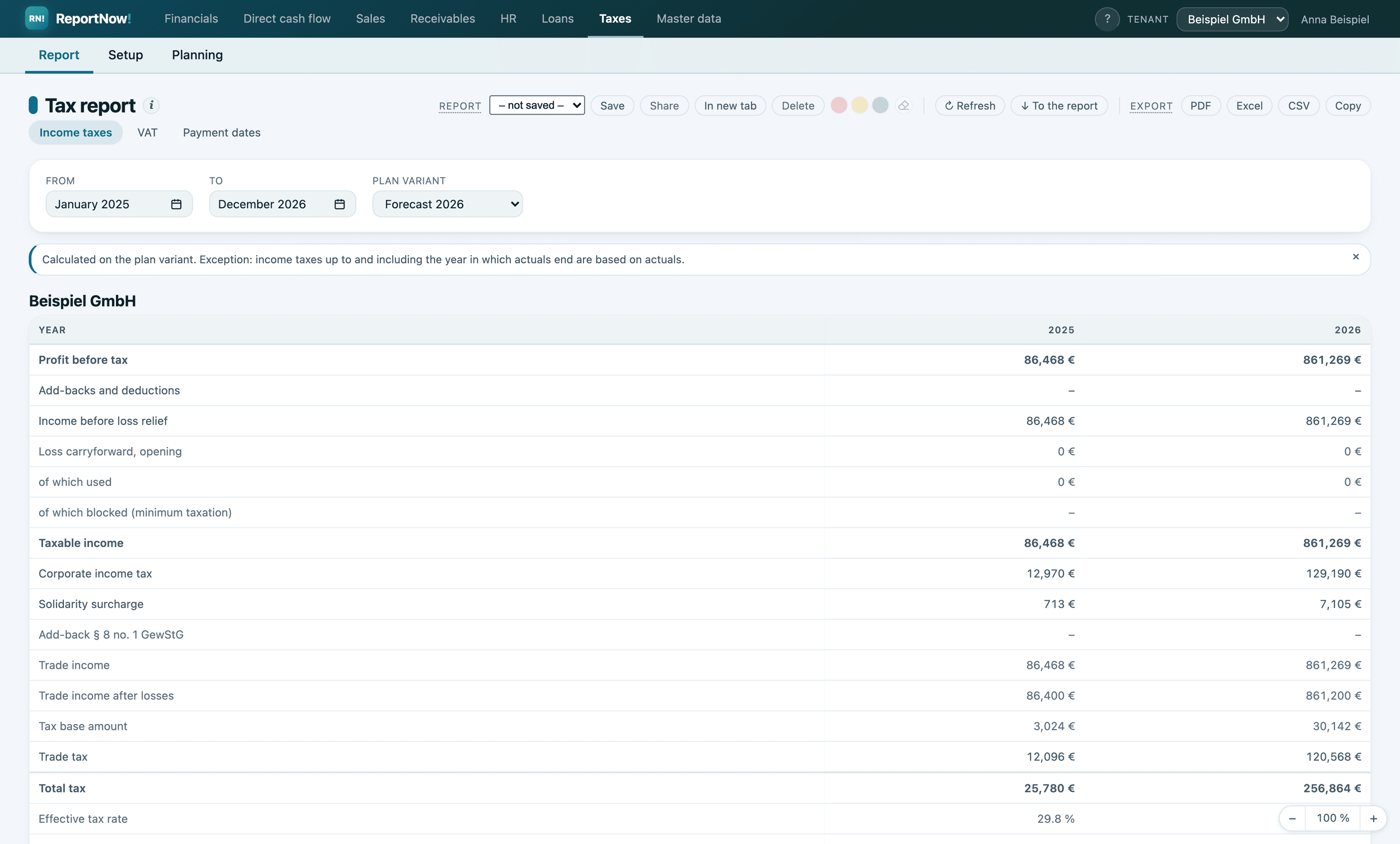Open the HR section
Viewport: 1400px width, 844px height.
(x=509, y=19)
